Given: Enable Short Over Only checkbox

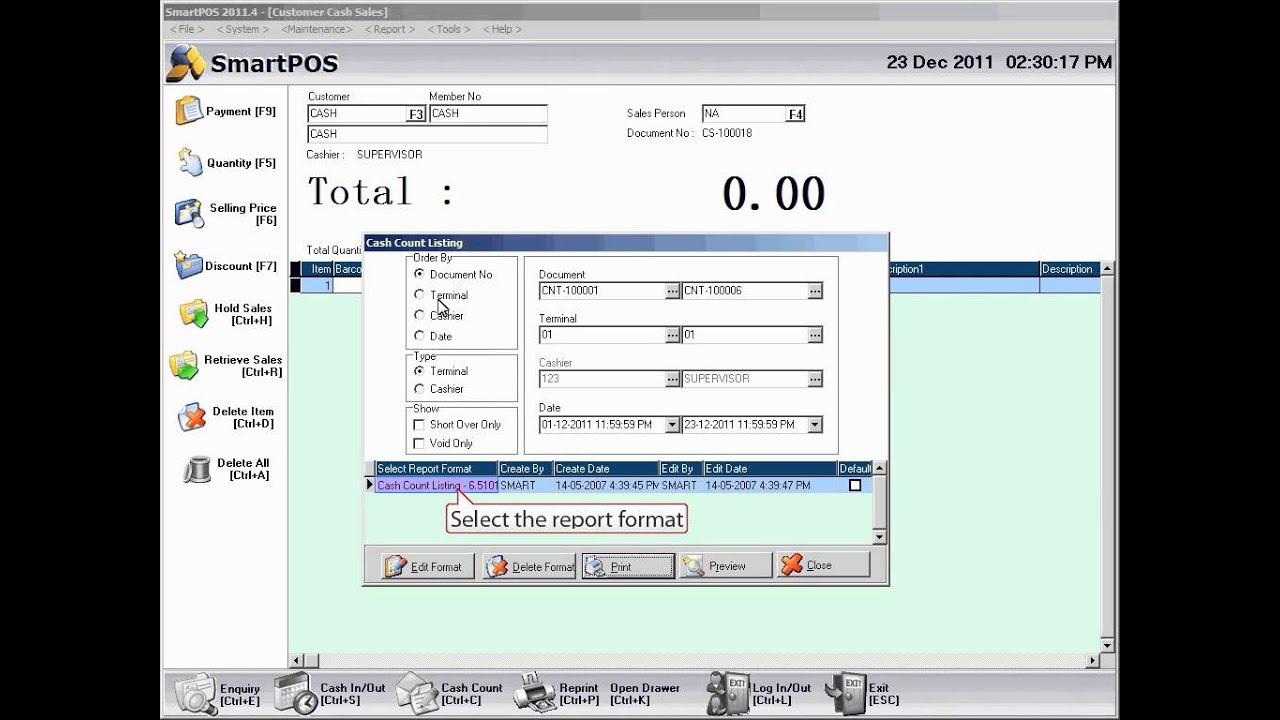Looking at the screenshot, I should click(x=419, y=425).
